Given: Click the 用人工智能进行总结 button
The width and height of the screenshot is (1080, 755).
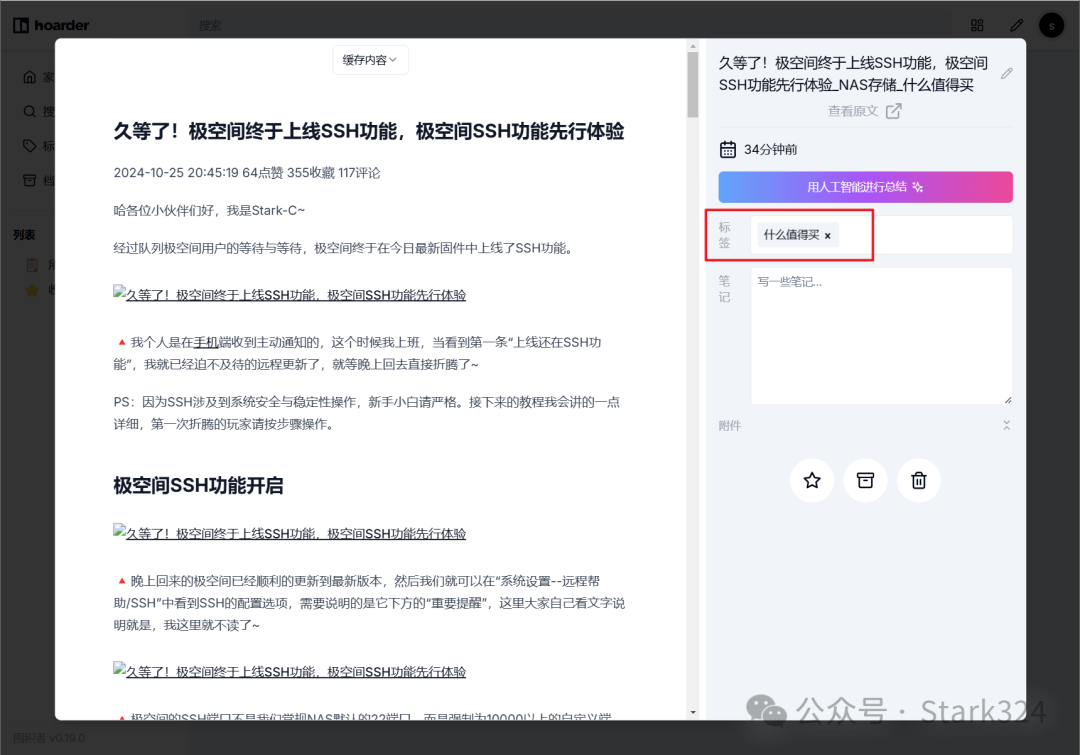Looking at the screenshot, I should coord(865,187).
